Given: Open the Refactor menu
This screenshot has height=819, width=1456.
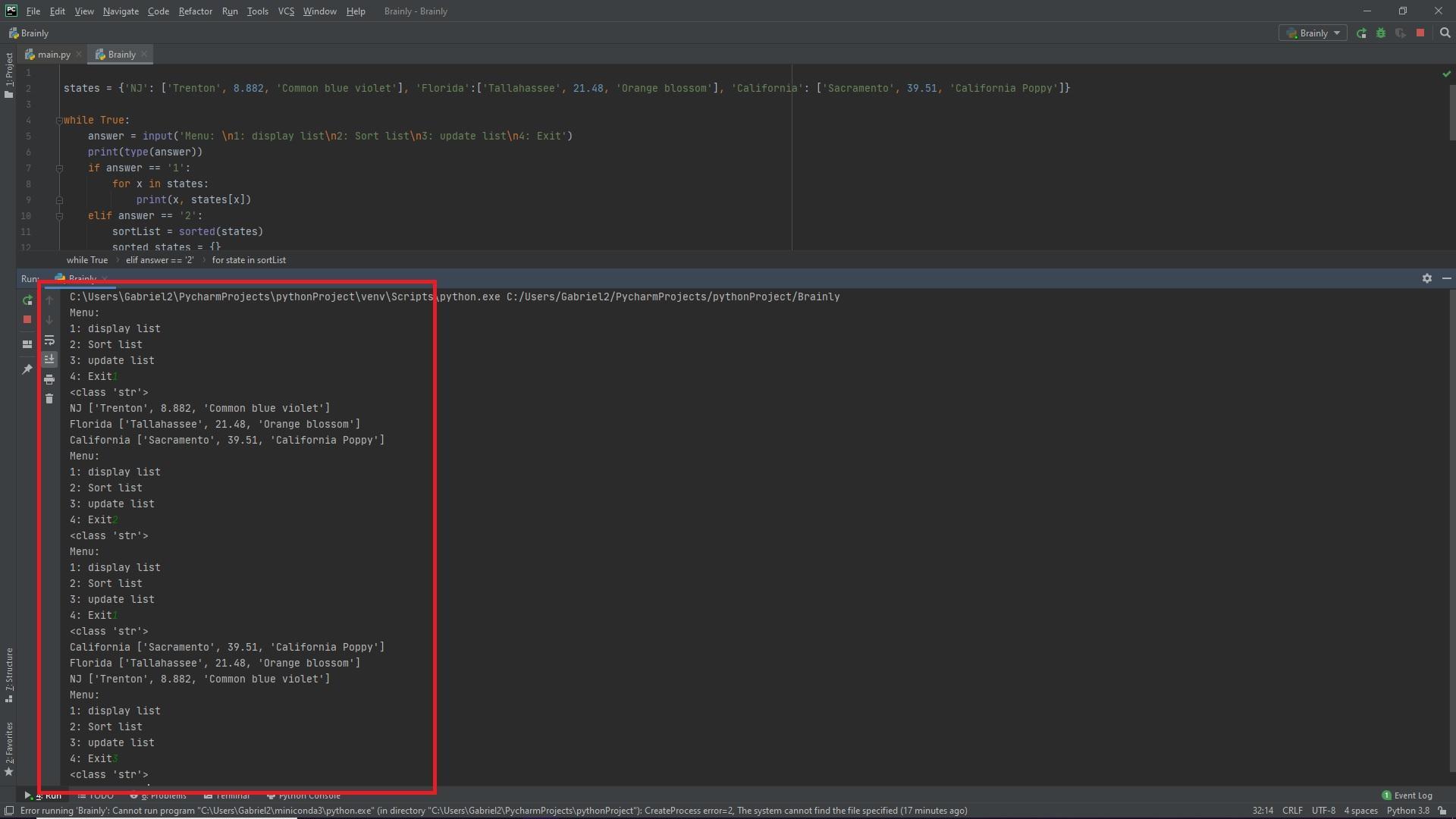Looking at the screenshot, I should tap(195, 11).
